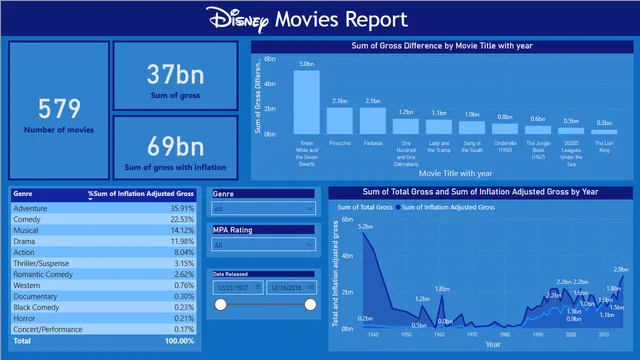Select the Concert/Performance row in the table
The height and width of the screenshot is (360, 640).
click(x=104, y=329)
